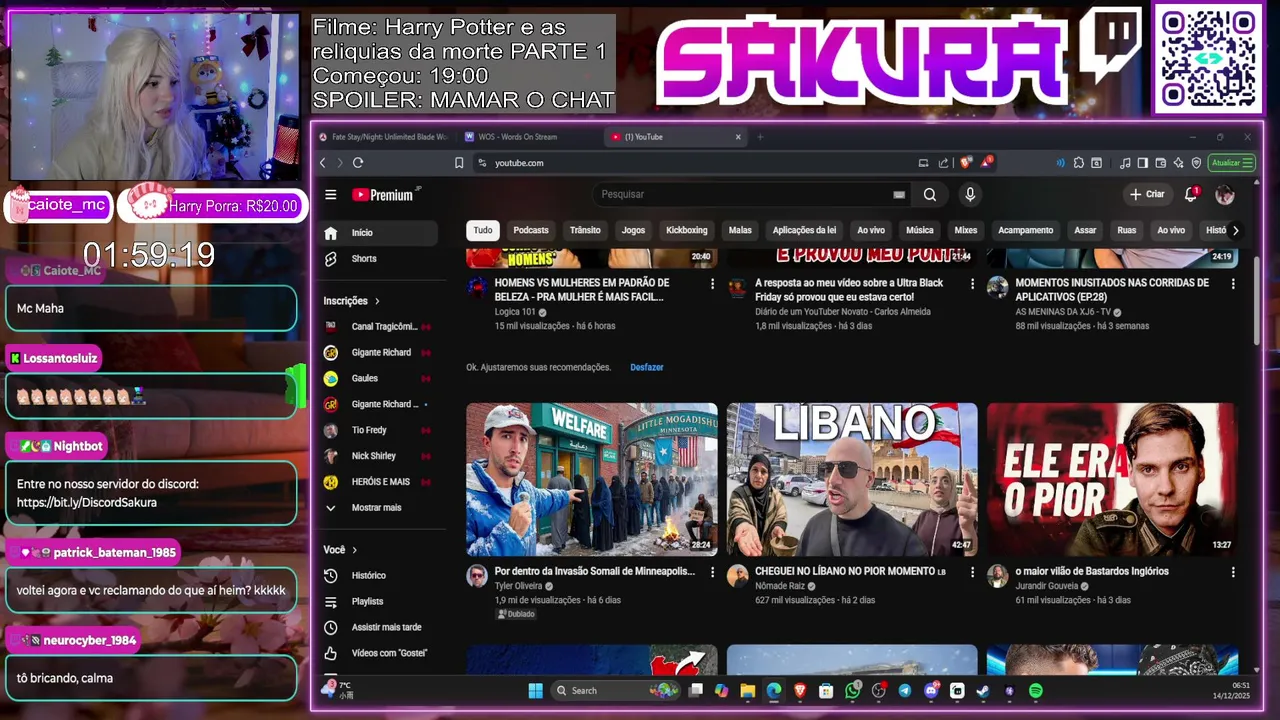Open the Tyler Oliveira channel link
This screenshot has height=720, width=1280.
(x=518, y=586)
